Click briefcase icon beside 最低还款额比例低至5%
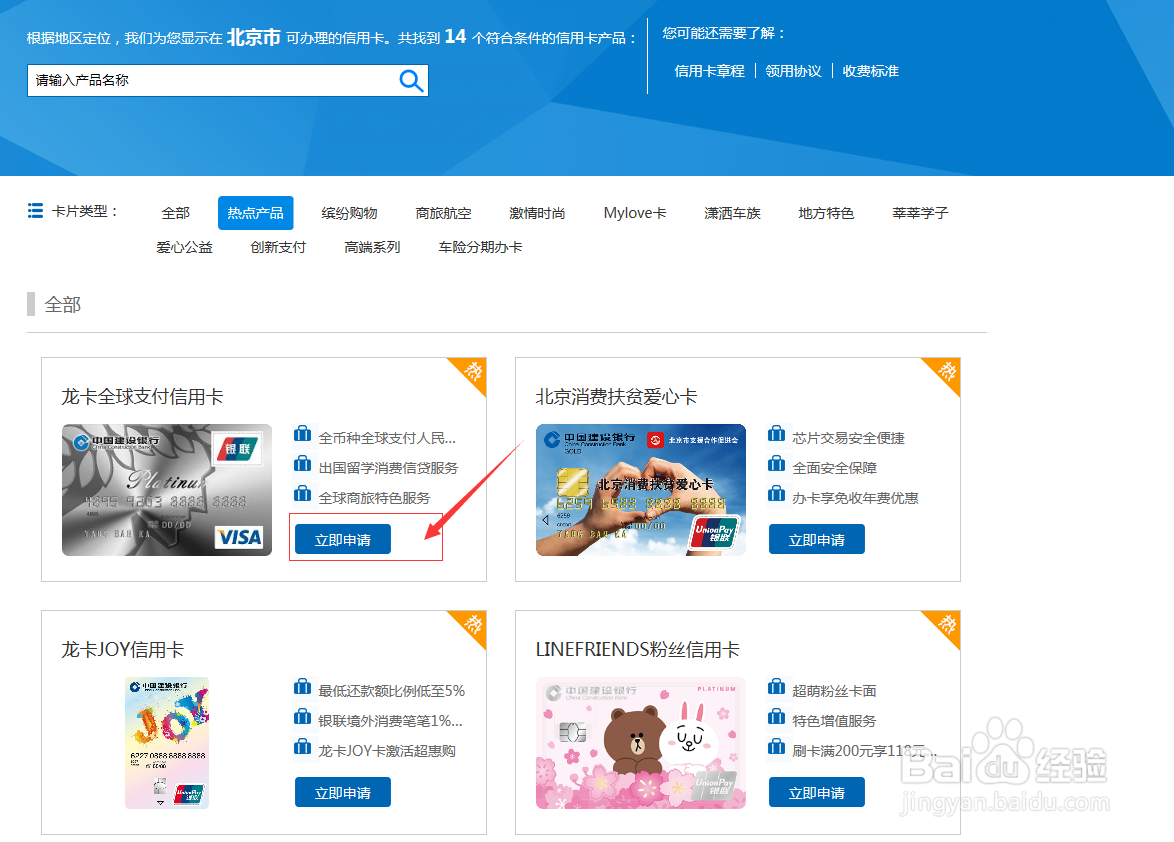The width and height of the screenshot is (1174, 842). click(302, 687)
